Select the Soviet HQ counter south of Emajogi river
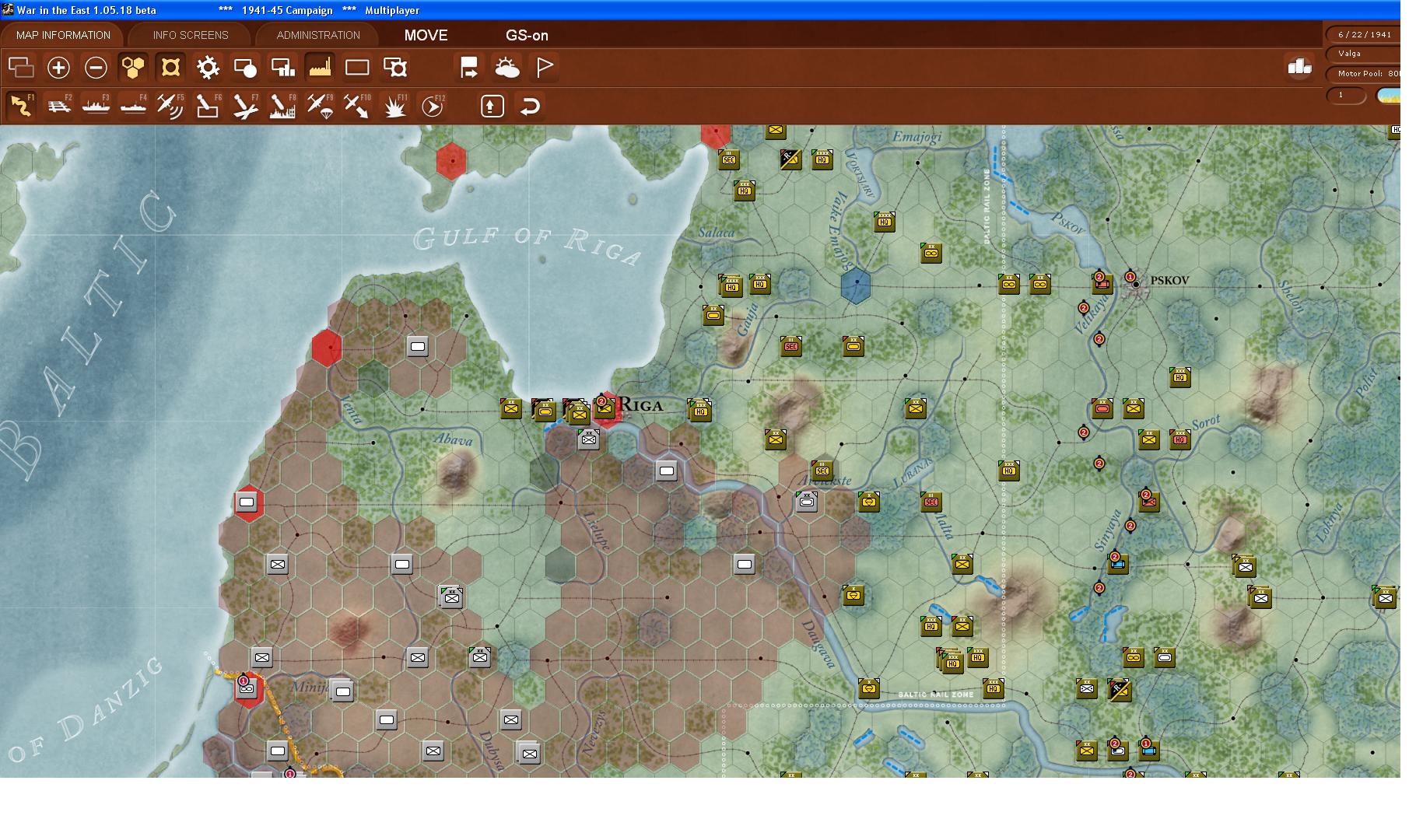Viewport: 1416px width, 840px height. point(885,222)
